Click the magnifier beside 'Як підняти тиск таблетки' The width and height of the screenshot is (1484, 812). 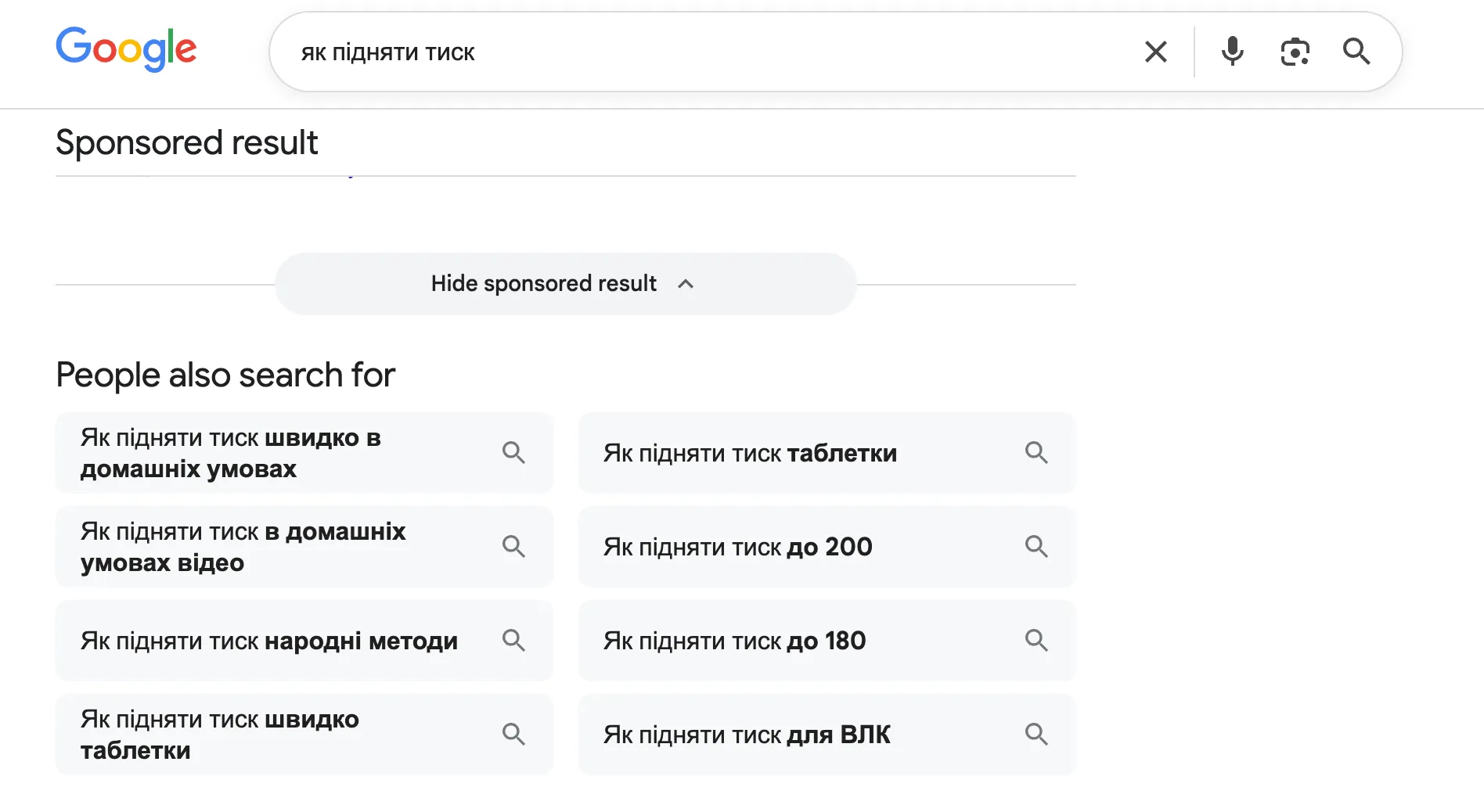coord(1036,452)
